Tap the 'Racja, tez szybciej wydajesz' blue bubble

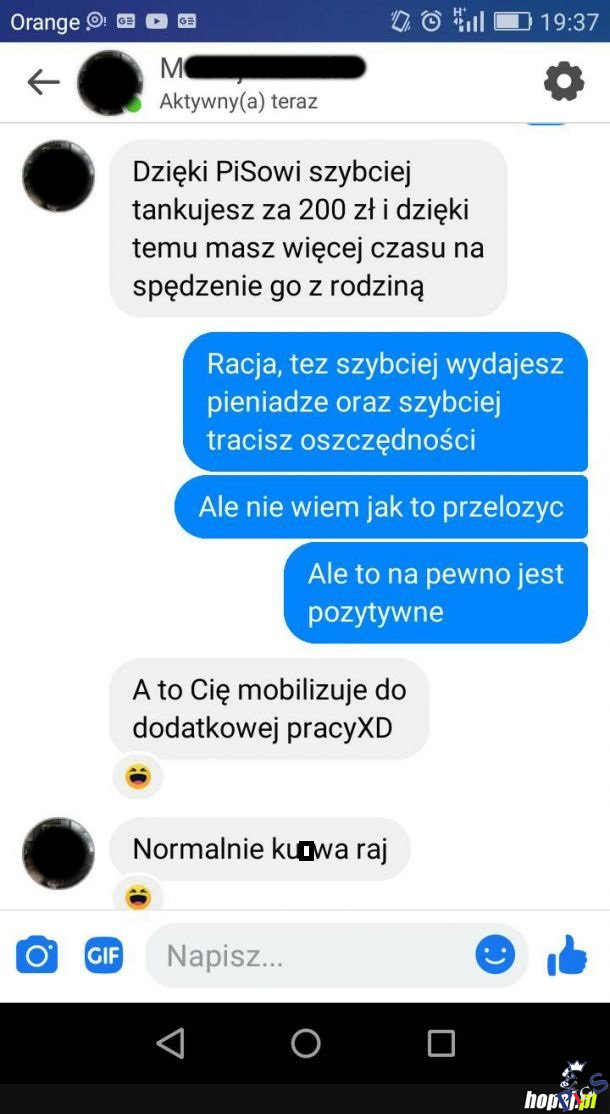point(385,402)
